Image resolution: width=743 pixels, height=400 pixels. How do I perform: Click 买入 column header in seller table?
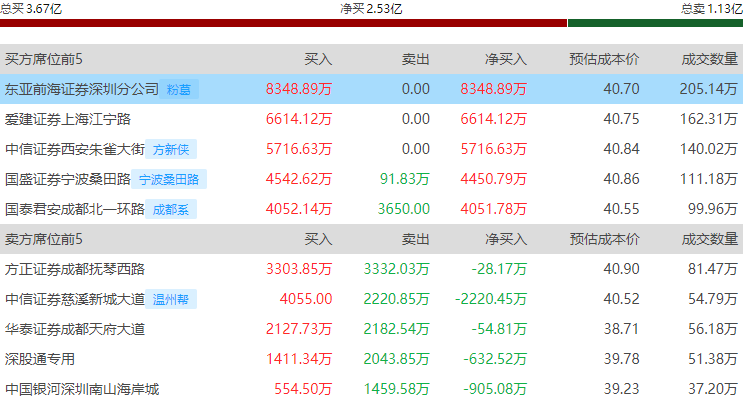(318, 239)
